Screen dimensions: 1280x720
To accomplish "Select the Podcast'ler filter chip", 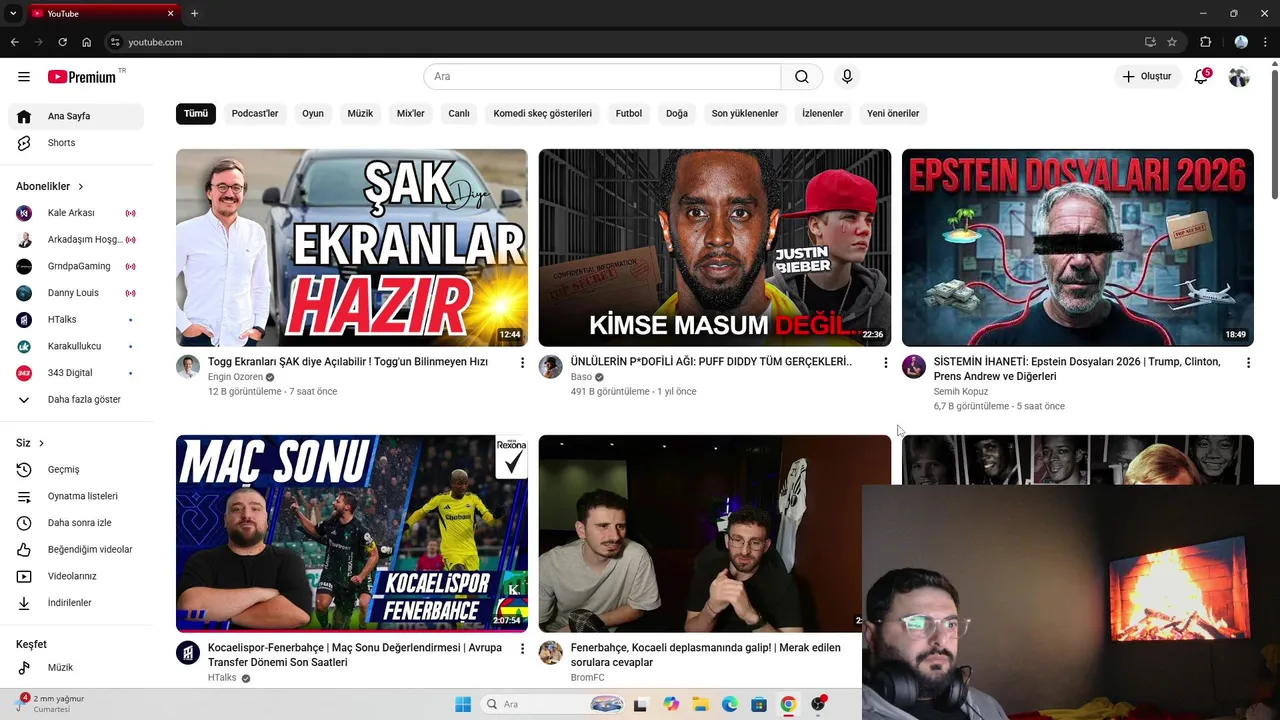I will click(255, 113).
